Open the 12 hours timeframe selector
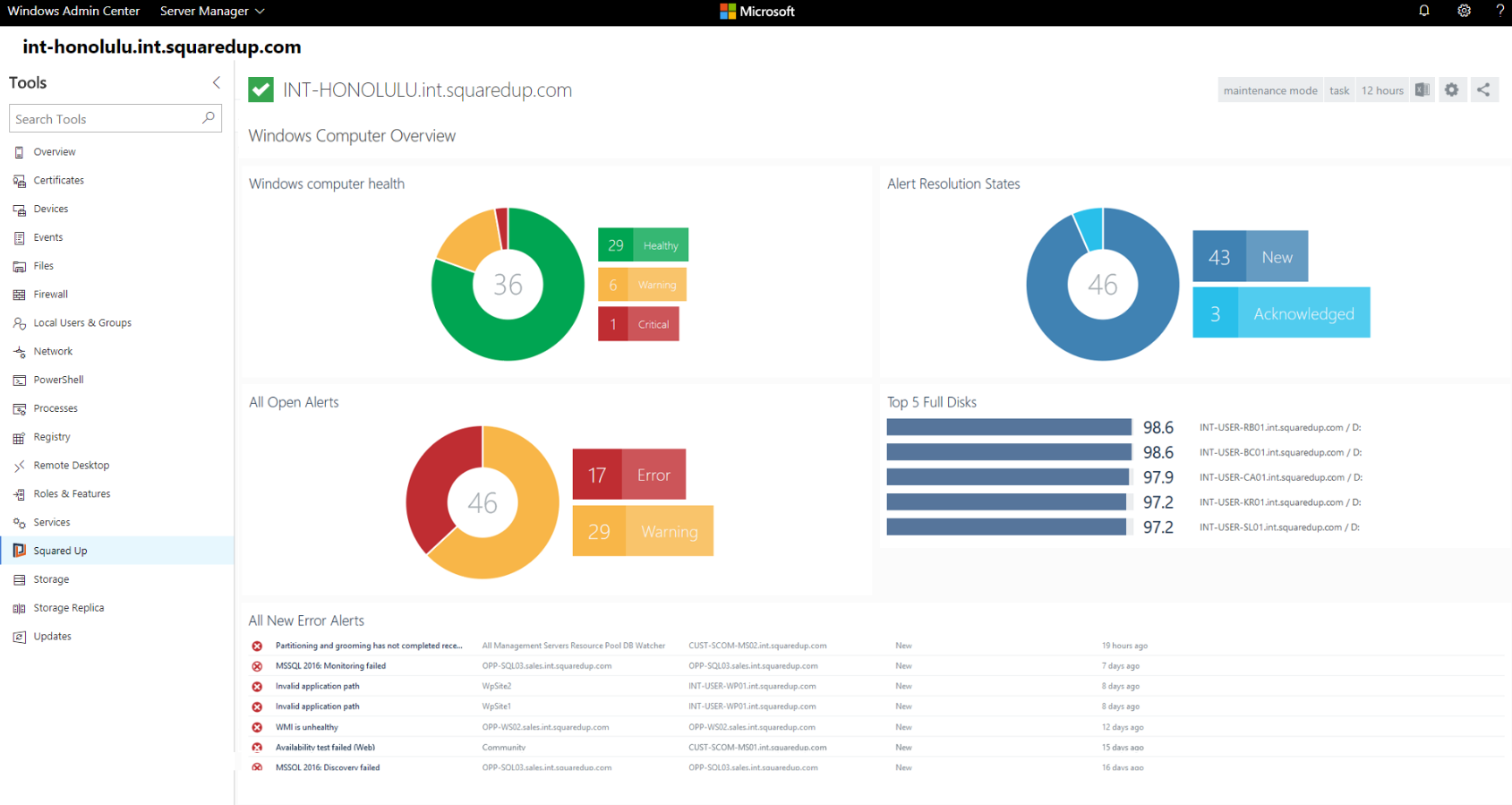 click(x=1382, y=90)
